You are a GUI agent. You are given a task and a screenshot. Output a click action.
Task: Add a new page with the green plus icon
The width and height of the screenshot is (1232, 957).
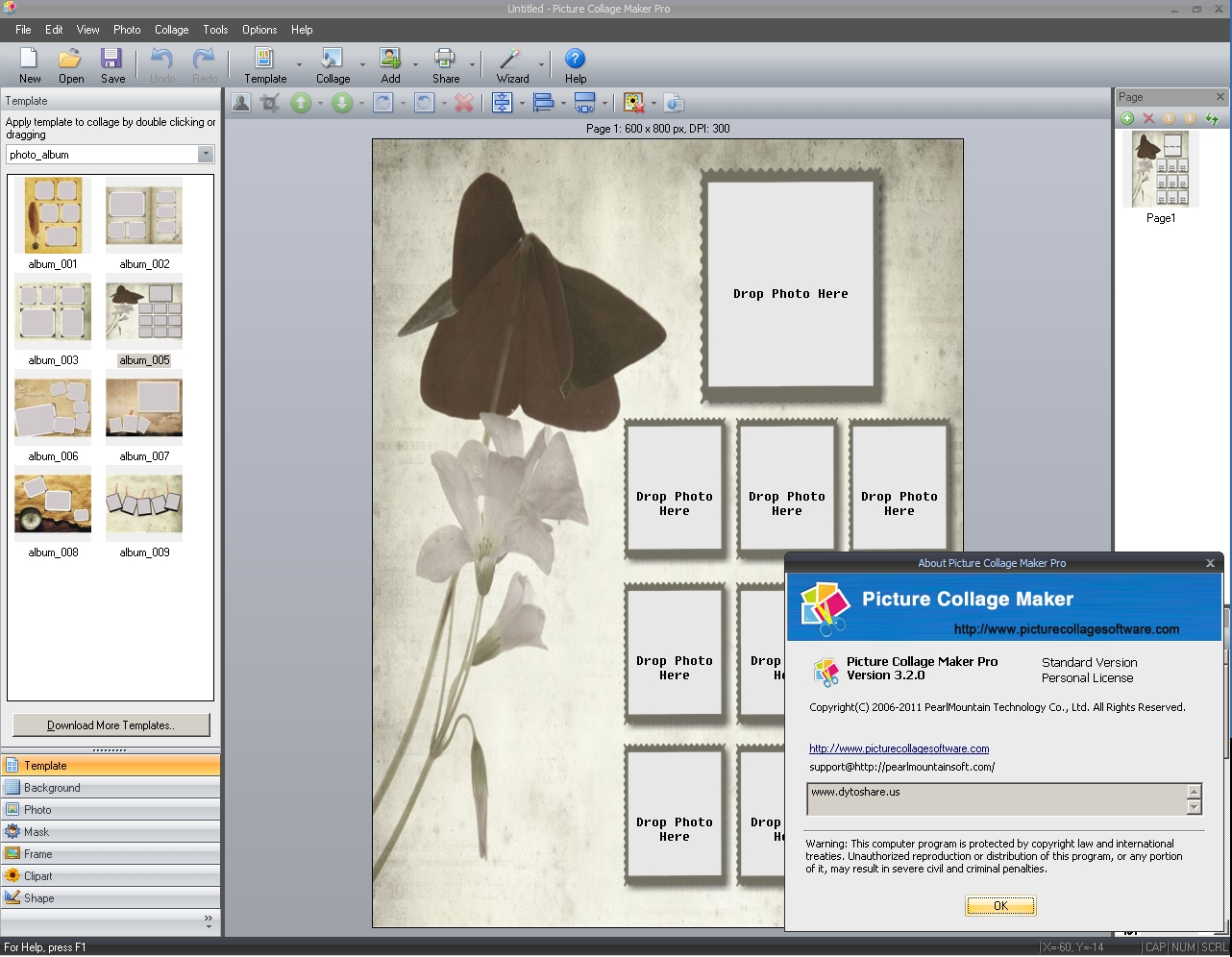(x=1127, y=118)
